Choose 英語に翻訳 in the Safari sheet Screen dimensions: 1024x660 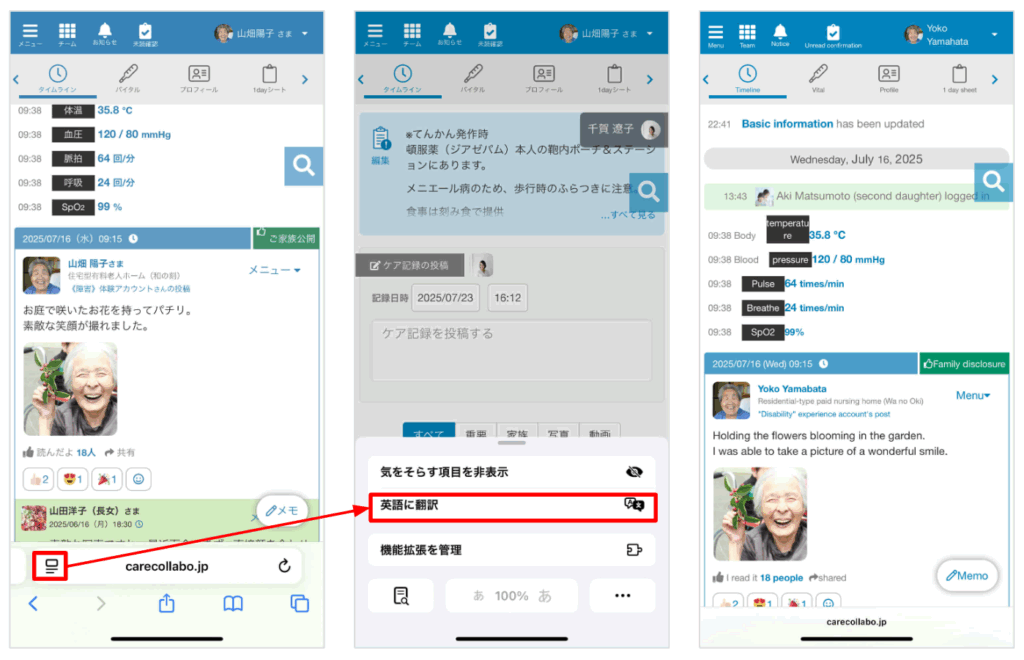[x=511, y=507]
